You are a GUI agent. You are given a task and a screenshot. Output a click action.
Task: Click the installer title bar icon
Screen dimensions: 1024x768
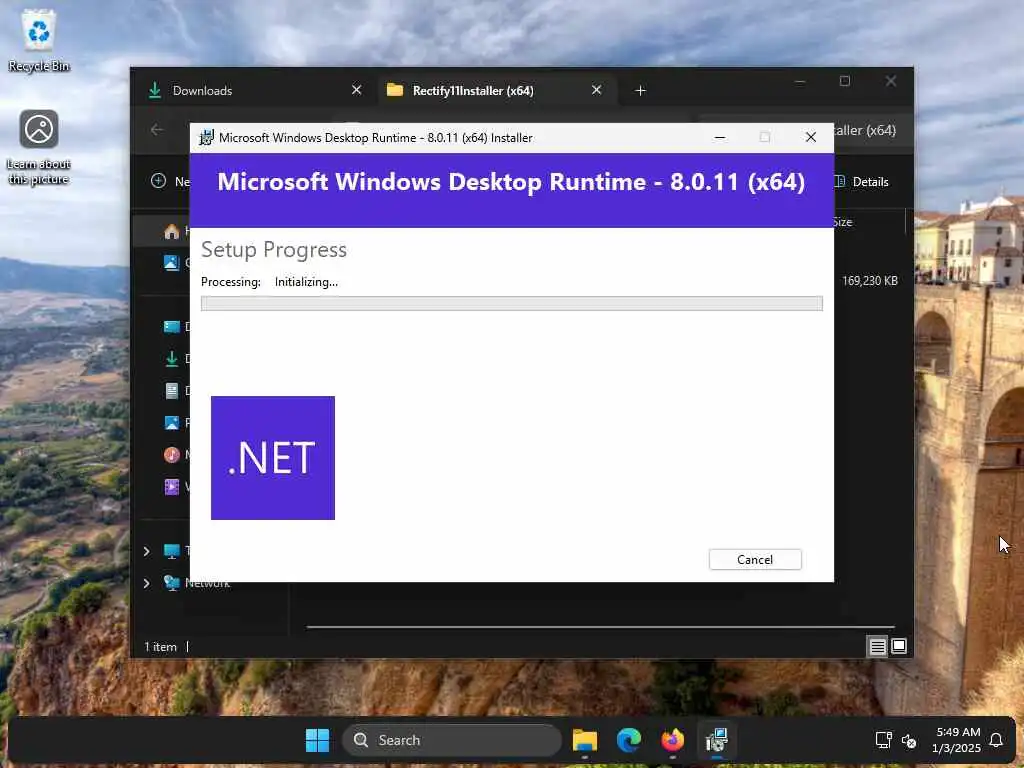(x=206, y=138)
